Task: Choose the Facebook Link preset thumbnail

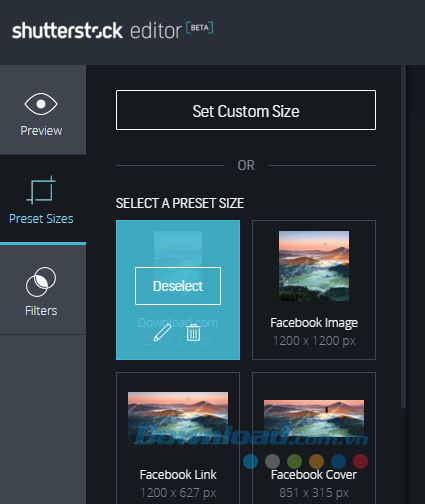Action: [x=178, y=418]
